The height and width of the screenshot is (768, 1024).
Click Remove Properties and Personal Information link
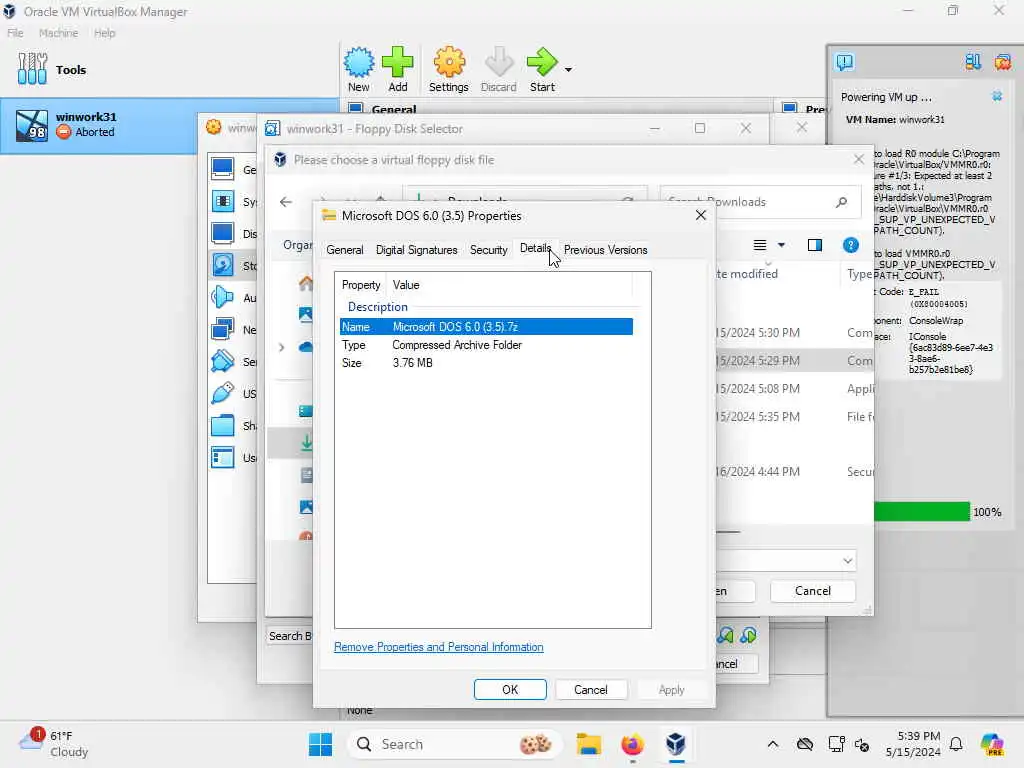[438, 647]
